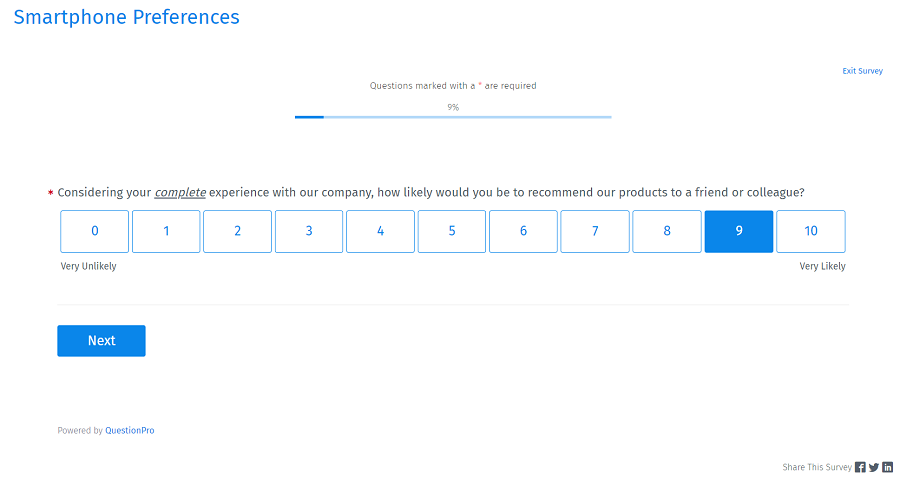Pick rating 6 on the scale
Image resolution: width=900 pixels, height=480 pixels.
524,231
